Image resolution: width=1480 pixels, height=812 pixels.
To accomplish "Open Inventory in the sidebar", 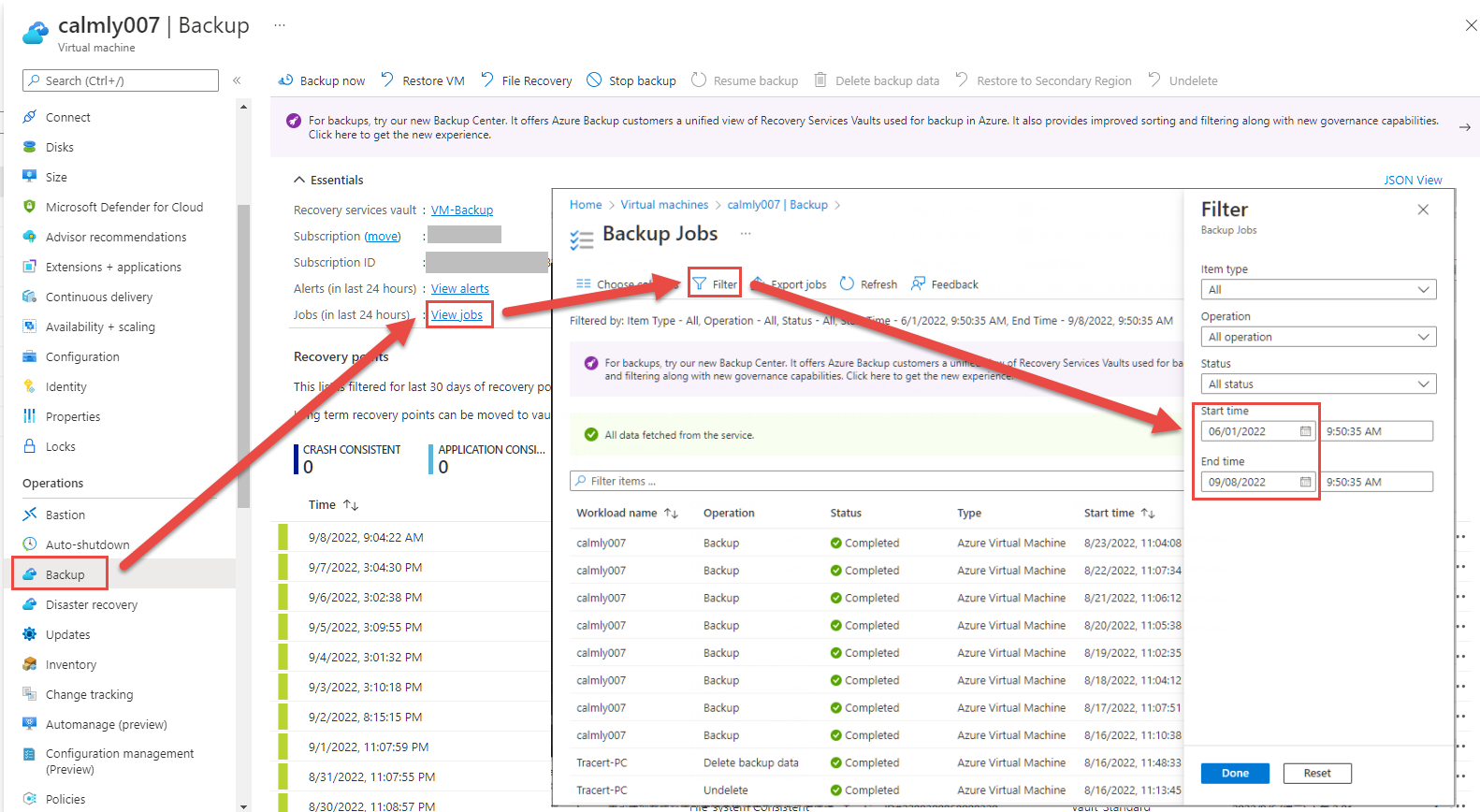I will tap(70, 664).
